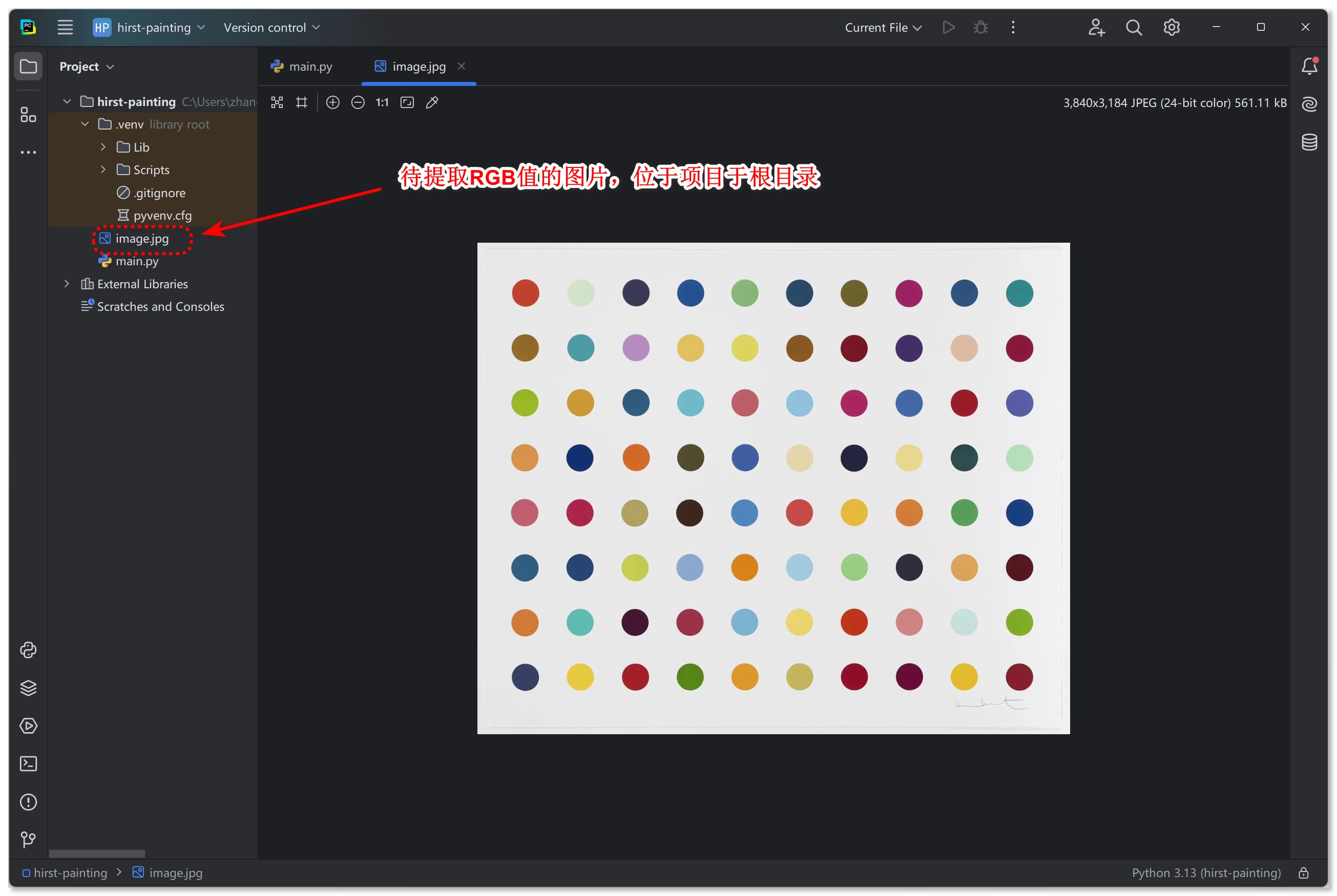Toggle chessboard transparency in image toolbar

point(277,102)
